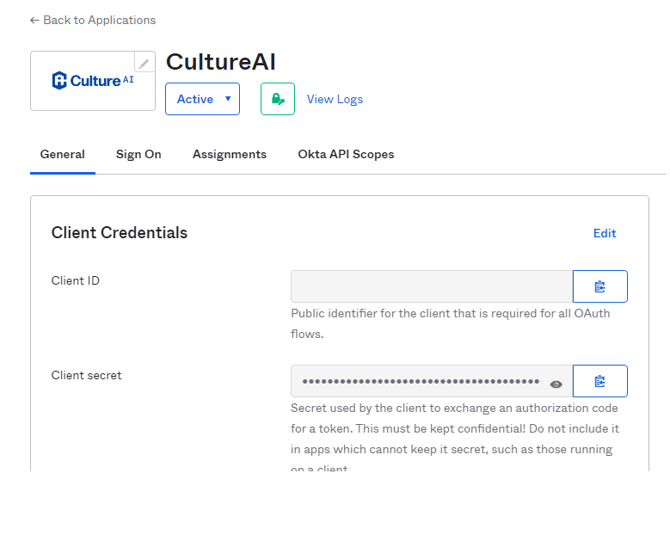Viewport: 670px width, 547px height.
Task: Open the General tab
Action: pyautogui.click(x=62, y=154)
